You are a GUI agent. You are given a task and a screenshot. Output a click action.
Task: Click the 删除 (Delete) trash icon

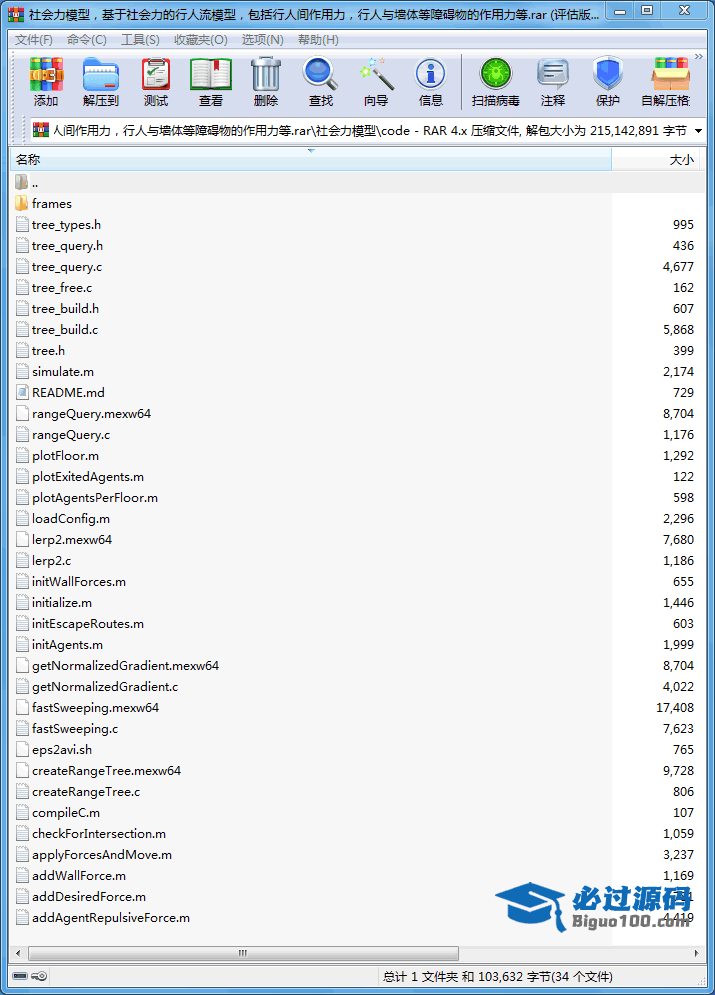click(266, 81)
